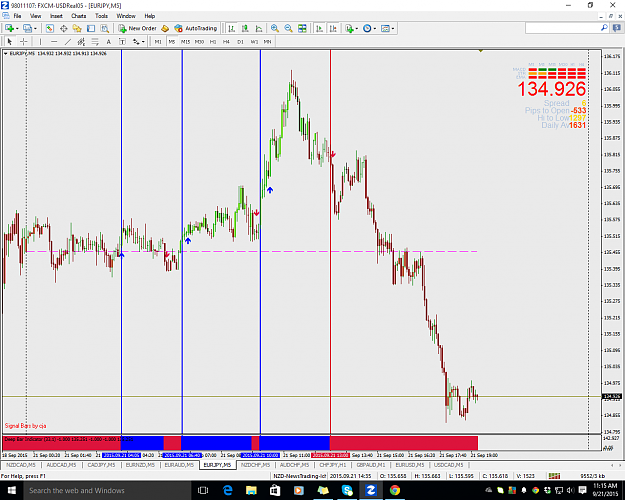Expand the Profiles dropdown arrow
625x500 pixels.
point(35,29)
